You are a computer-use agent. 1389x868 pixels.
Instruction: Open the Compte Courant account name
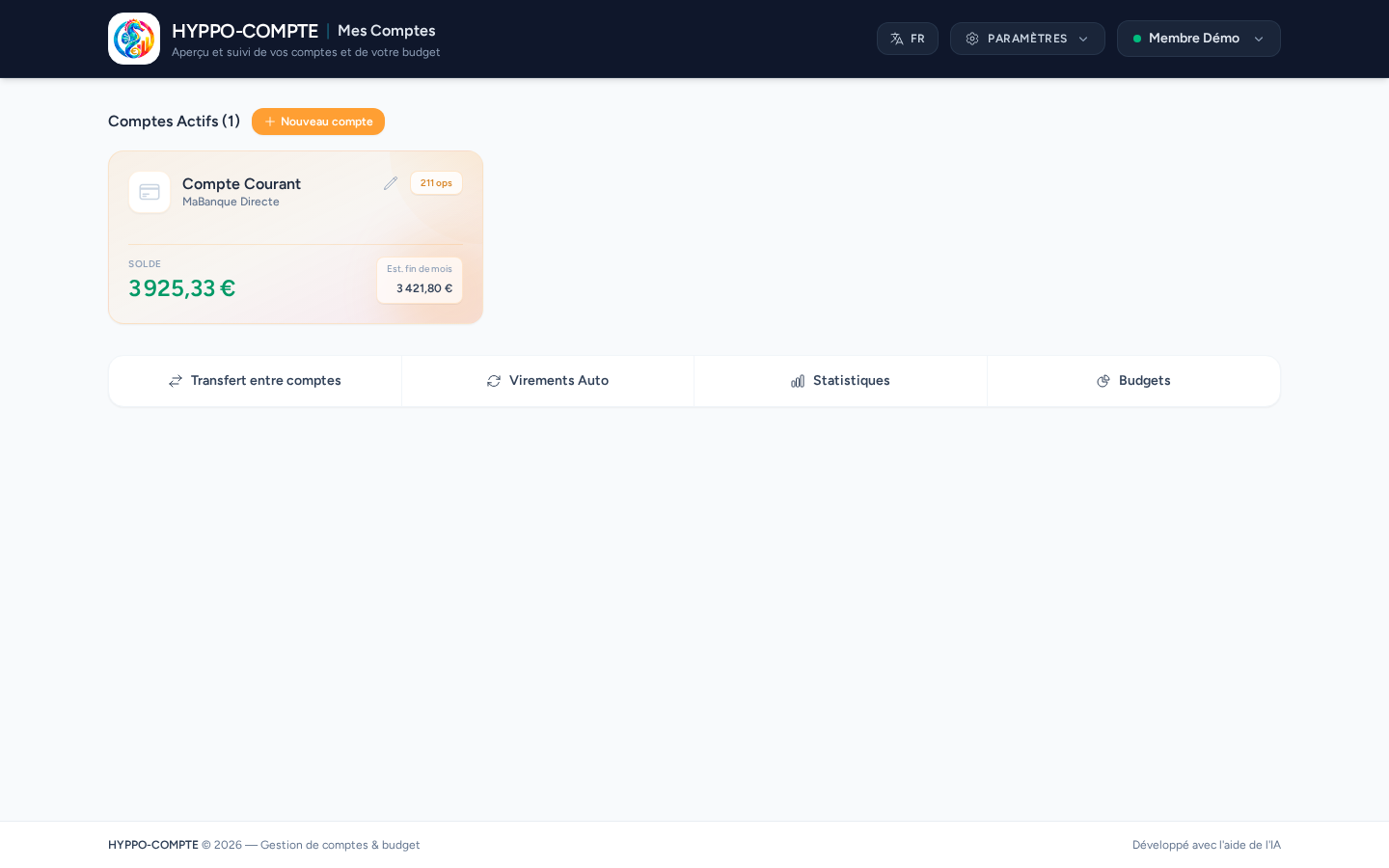click(241, 183)
